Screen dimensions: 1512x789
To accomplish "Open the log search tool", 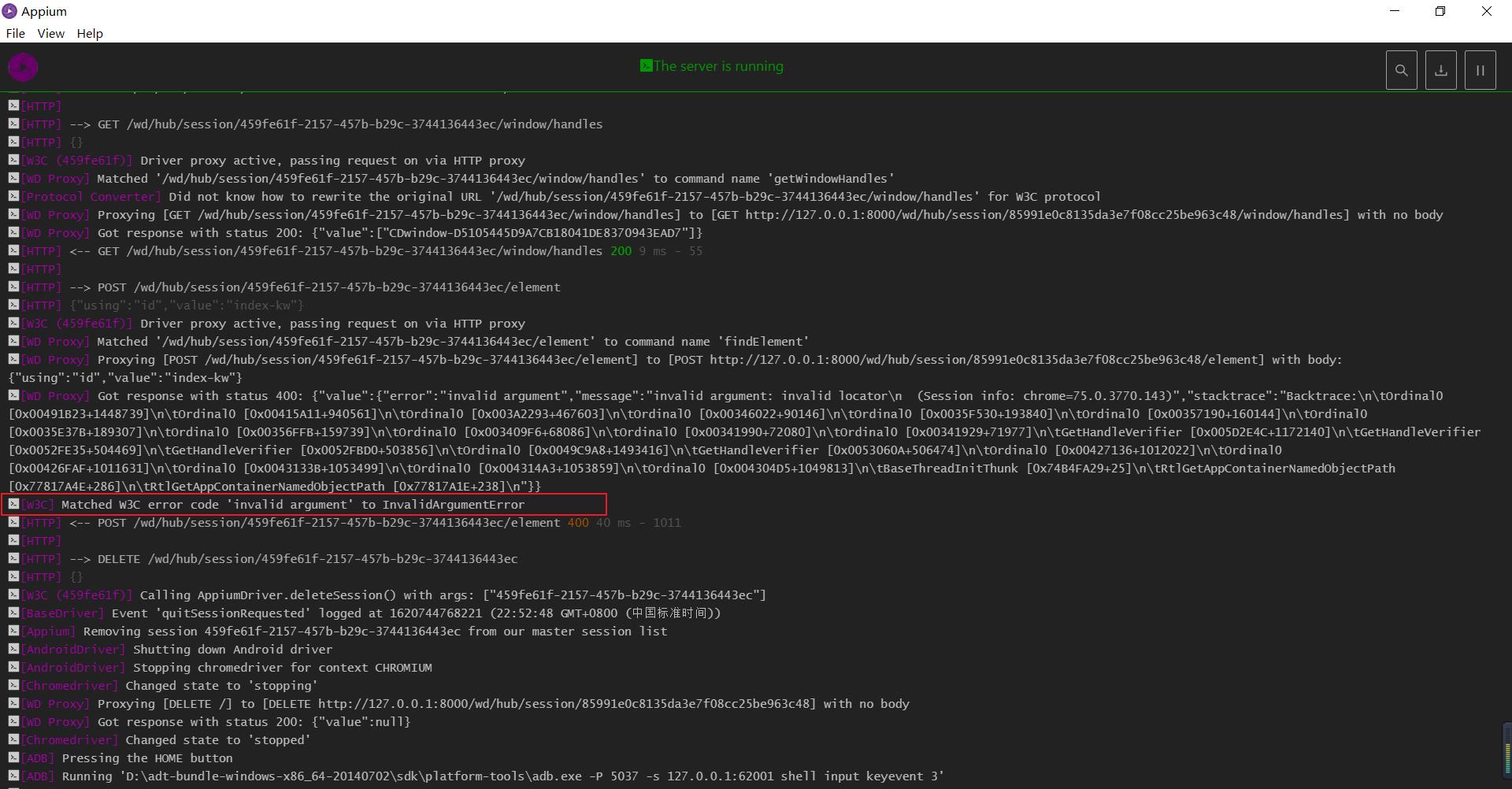I will click(x=1401, y=70).
